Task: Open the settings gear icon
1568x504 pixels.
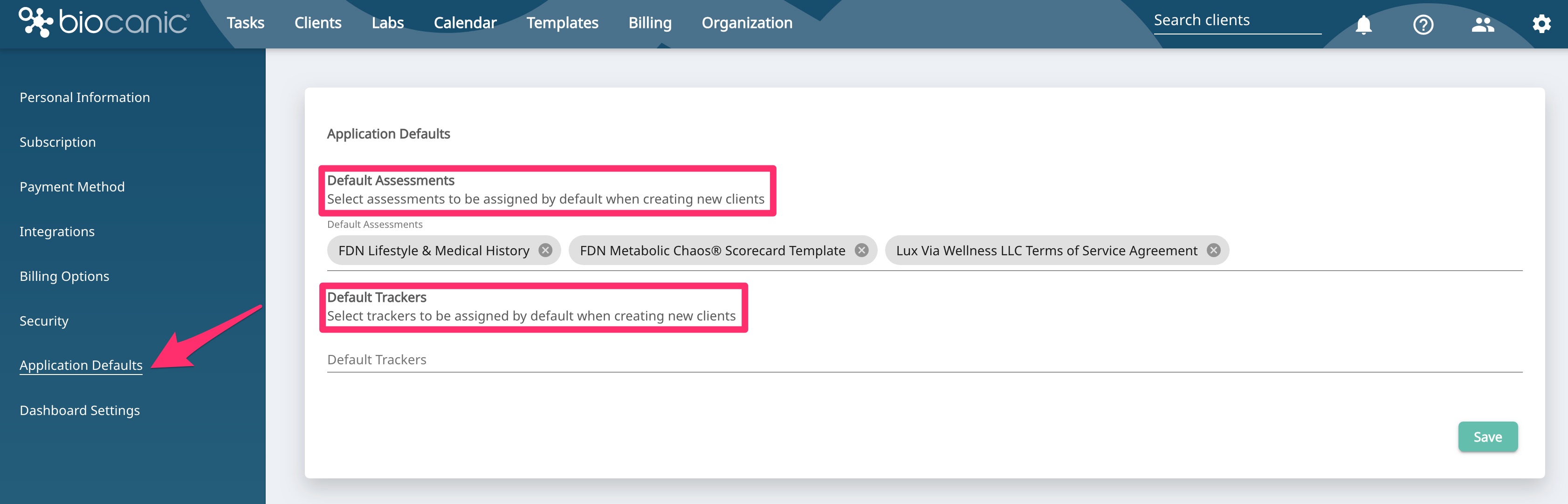Action: (1541, 23)
